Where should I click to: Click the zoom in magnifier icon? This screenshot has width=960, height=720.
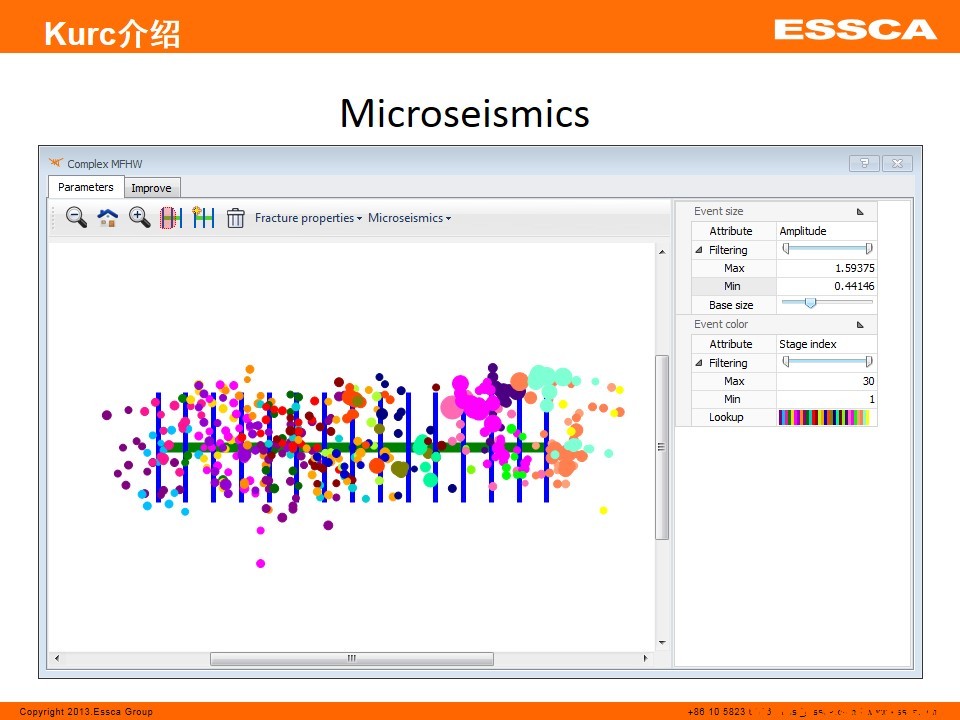[139, 217]
